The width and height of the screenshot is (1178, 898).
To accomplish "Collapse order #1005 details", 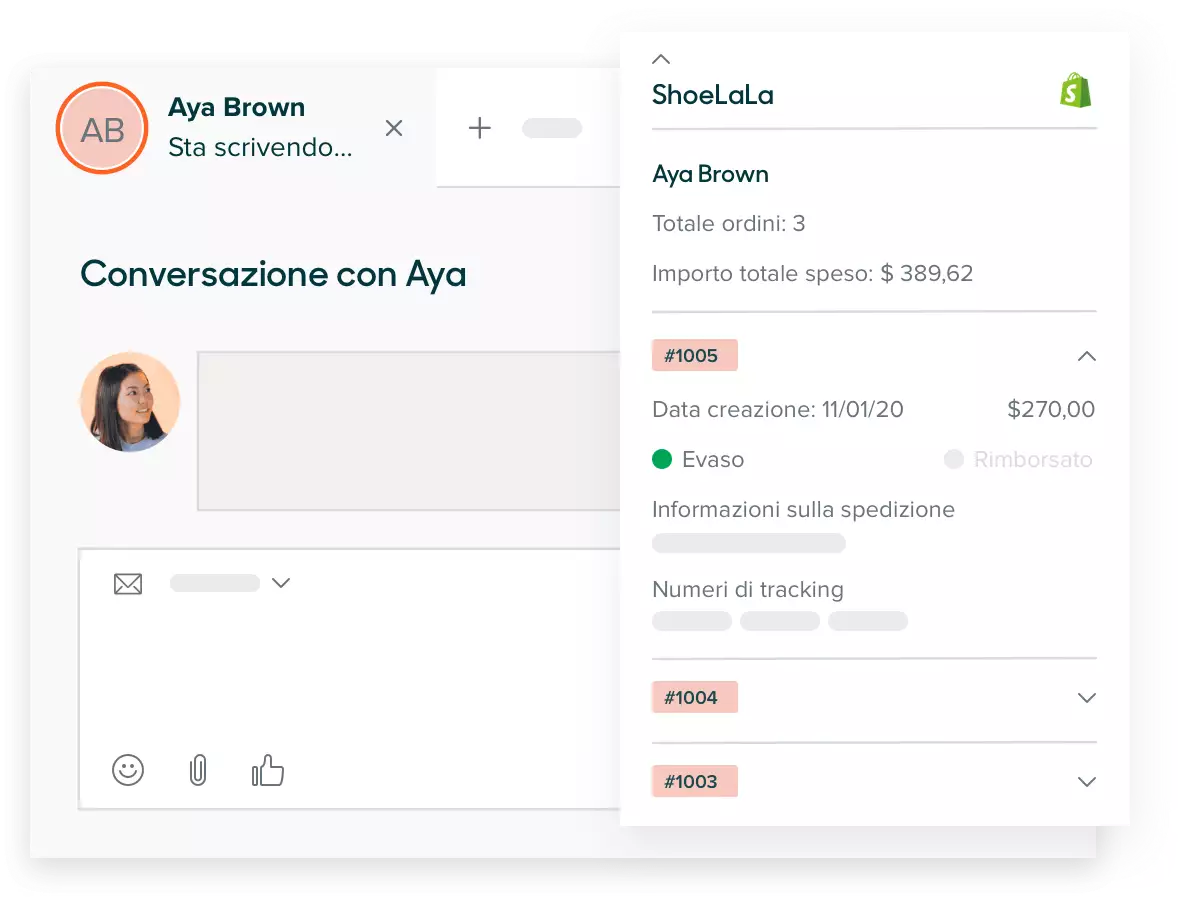I will click(x=1086, y=356).
